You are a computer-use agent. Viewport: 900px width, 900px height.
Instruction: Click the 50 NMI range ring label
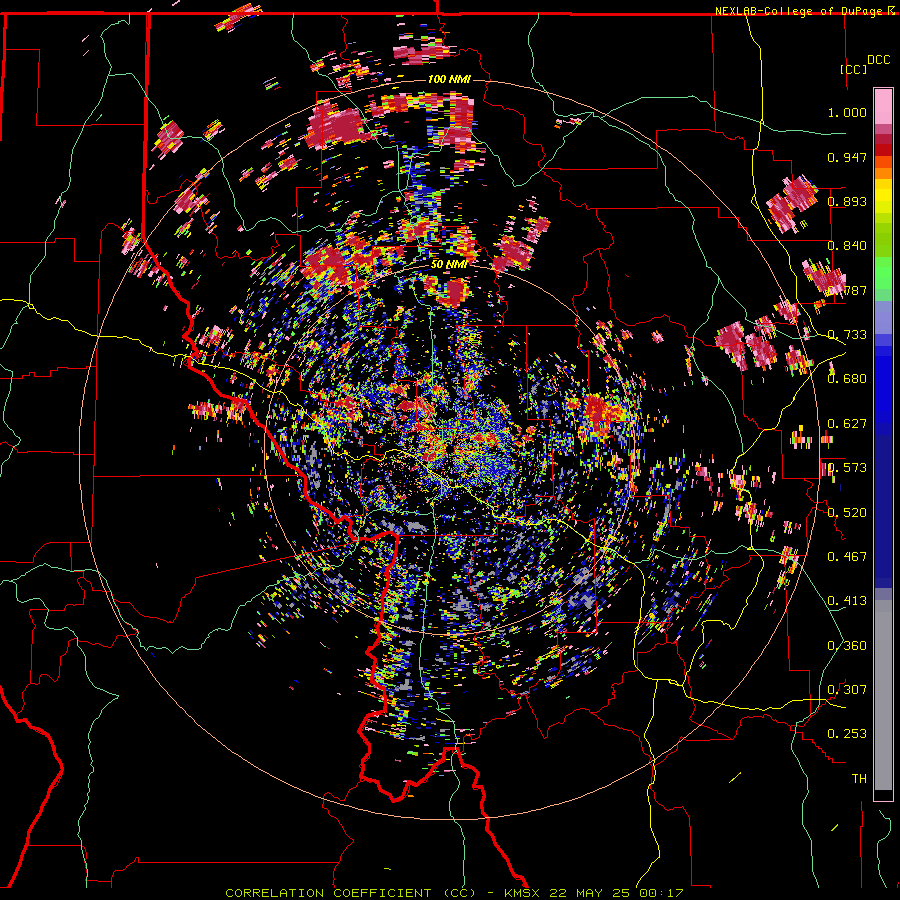click(449, 265)
